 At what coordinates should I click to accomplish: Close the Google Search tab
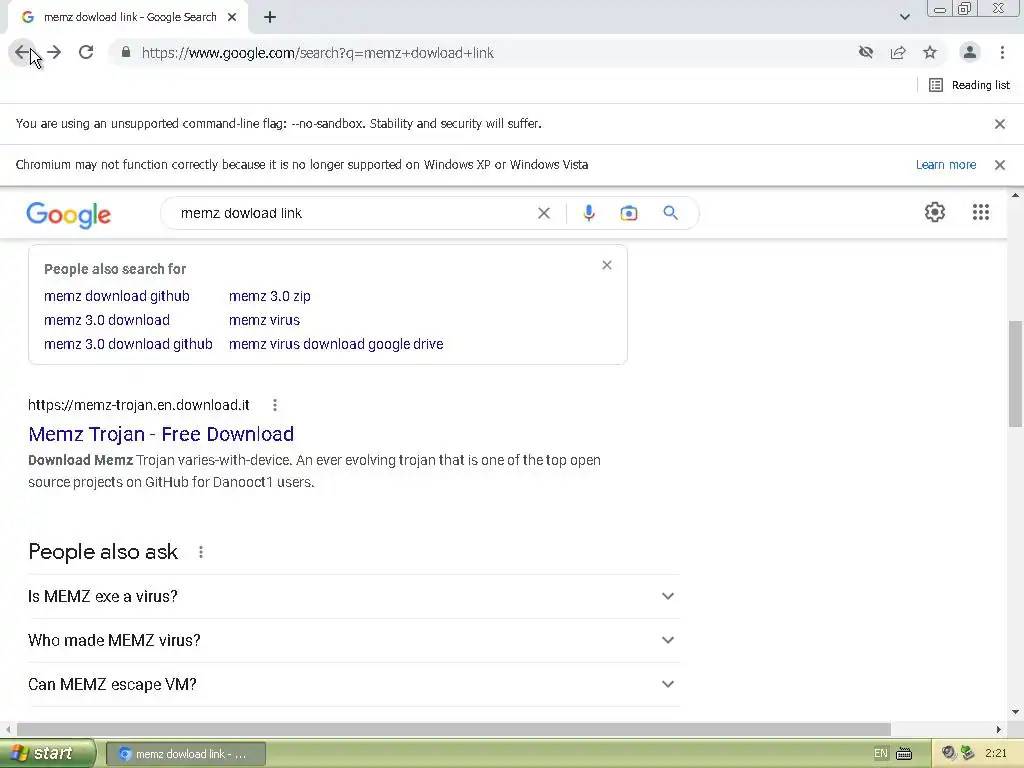(x=232, y=17)
